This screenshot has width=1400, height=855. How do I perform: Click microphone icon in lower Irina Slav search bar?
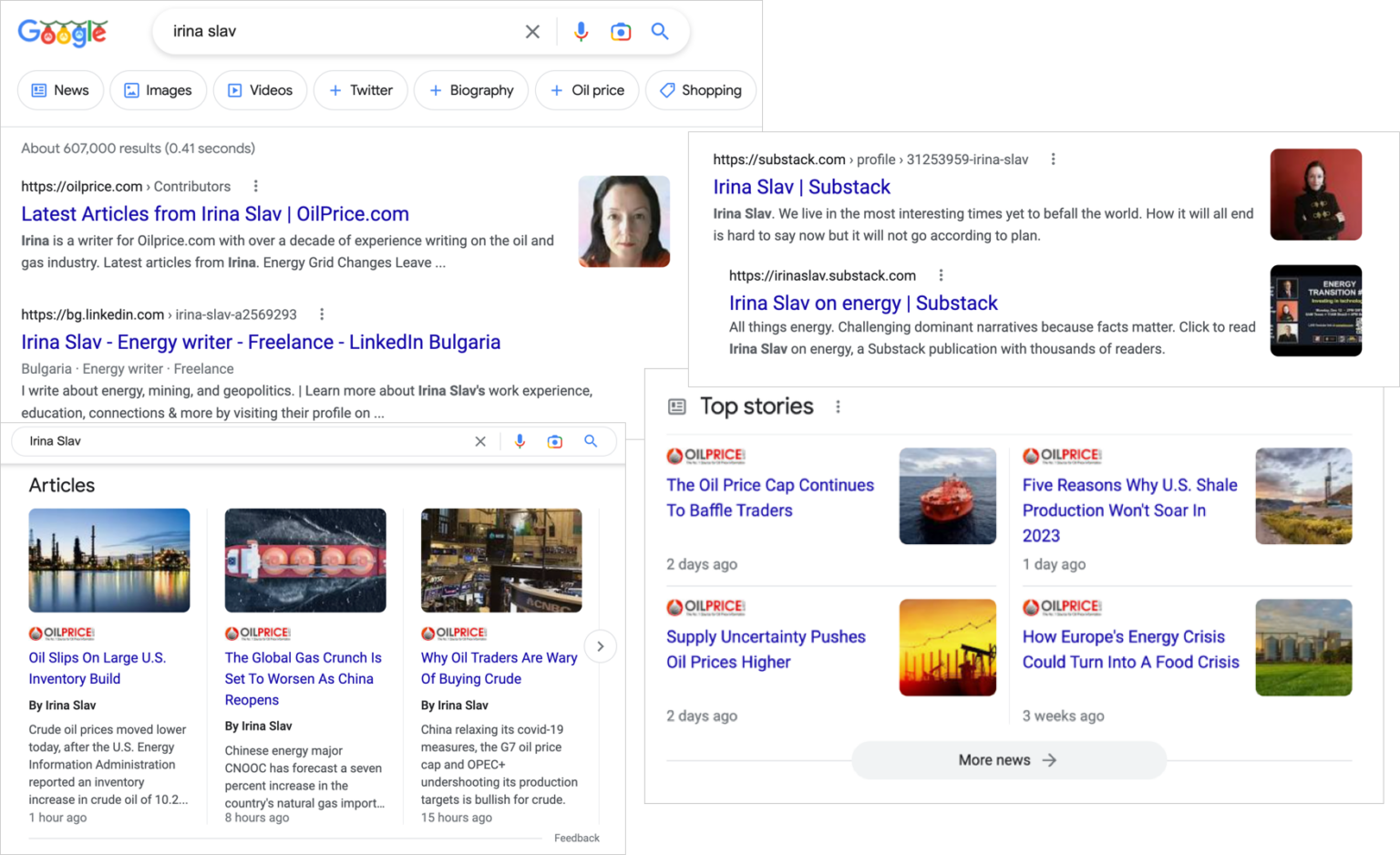click(x=520, y=441)
